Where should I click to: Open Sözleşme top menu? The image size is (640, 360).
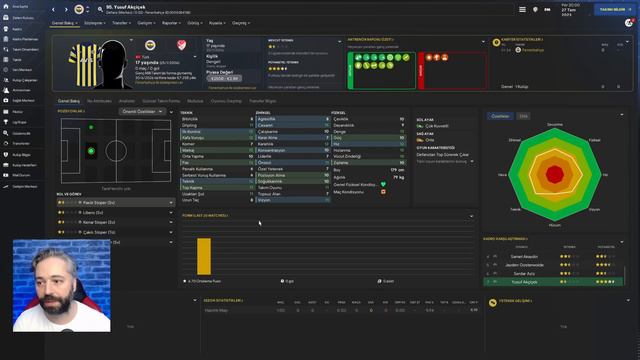[x=95, y=23]
